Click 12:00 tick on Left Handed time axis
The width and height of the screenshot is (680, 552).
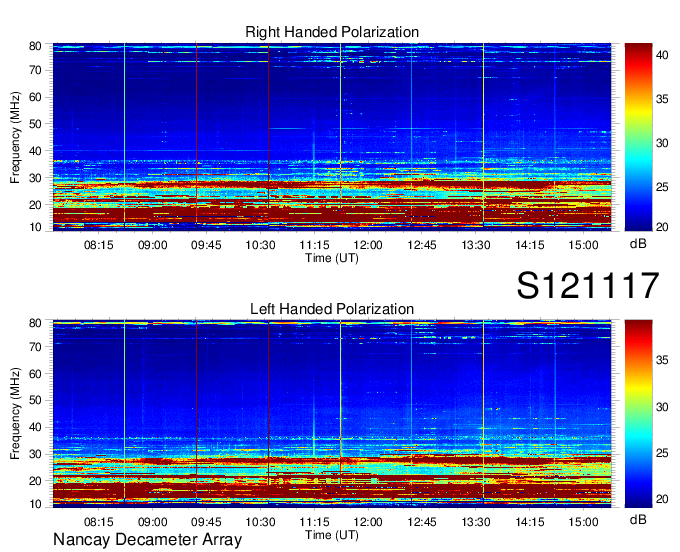(368, 522)
